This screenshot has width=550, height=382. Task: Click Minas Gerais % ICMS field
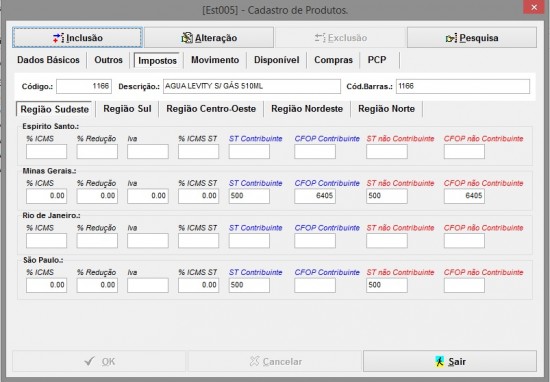[x=46, y=196]
